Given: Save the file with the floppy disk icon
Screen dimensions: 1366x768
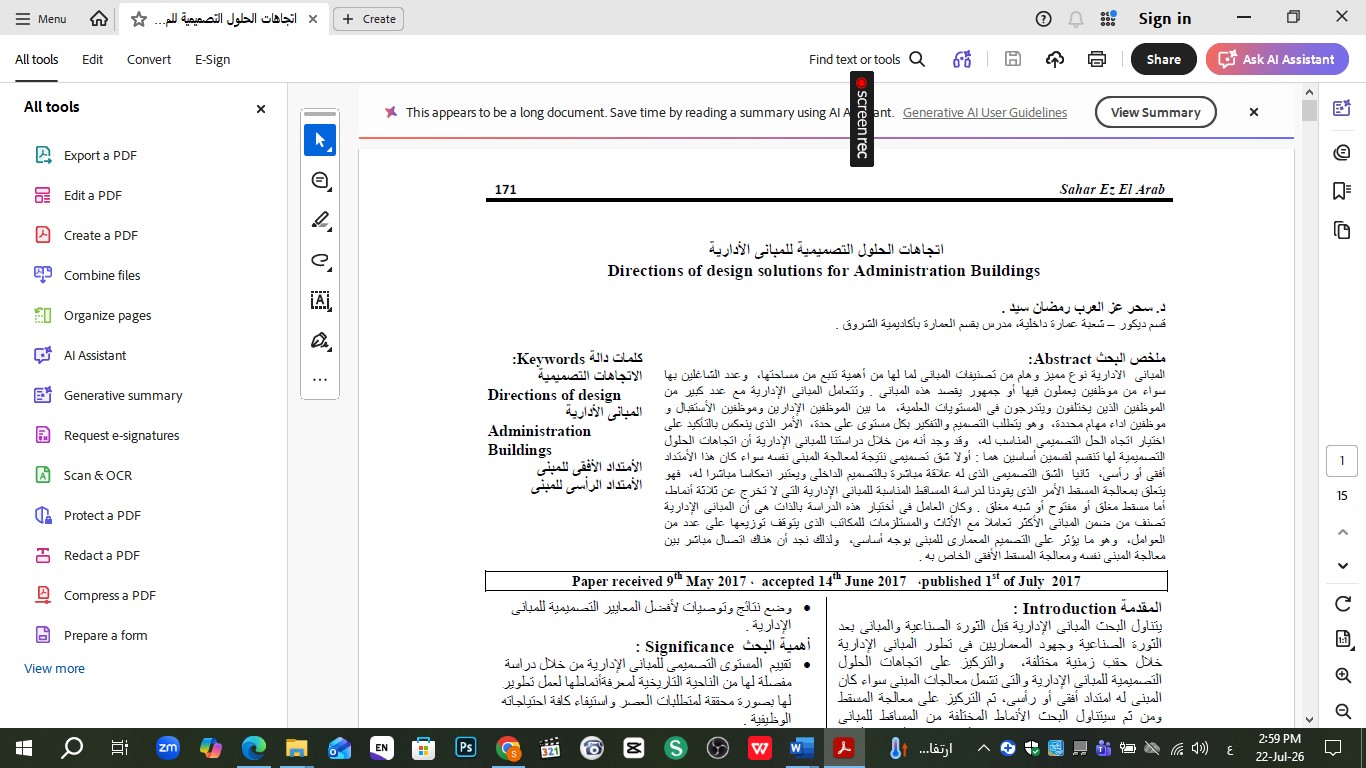Looking at the screenshot, I should [1012, 59].
